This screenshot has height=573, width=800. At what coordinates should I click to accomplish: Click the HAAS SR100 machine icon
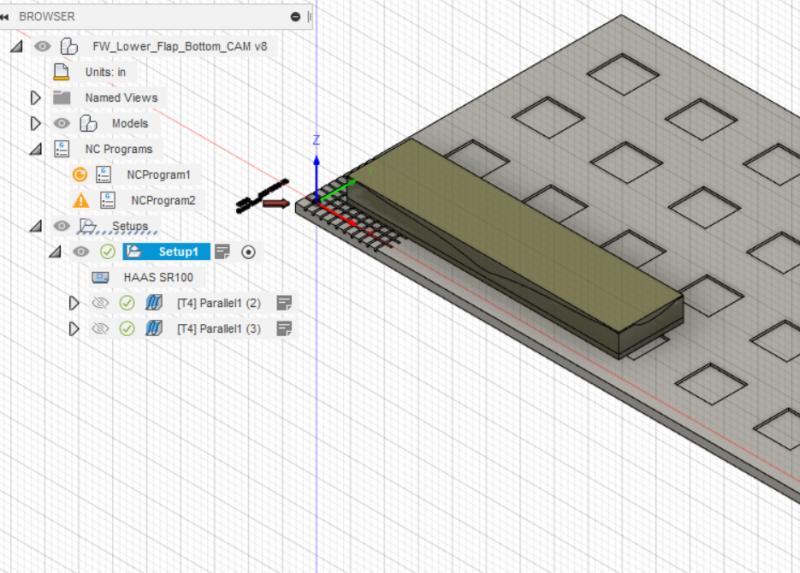(x=102, y=277)
